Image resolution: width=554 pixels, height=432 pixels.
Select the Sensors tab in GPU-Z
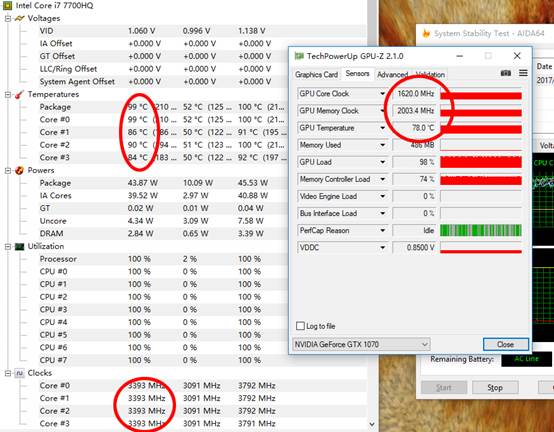[357, 73]
